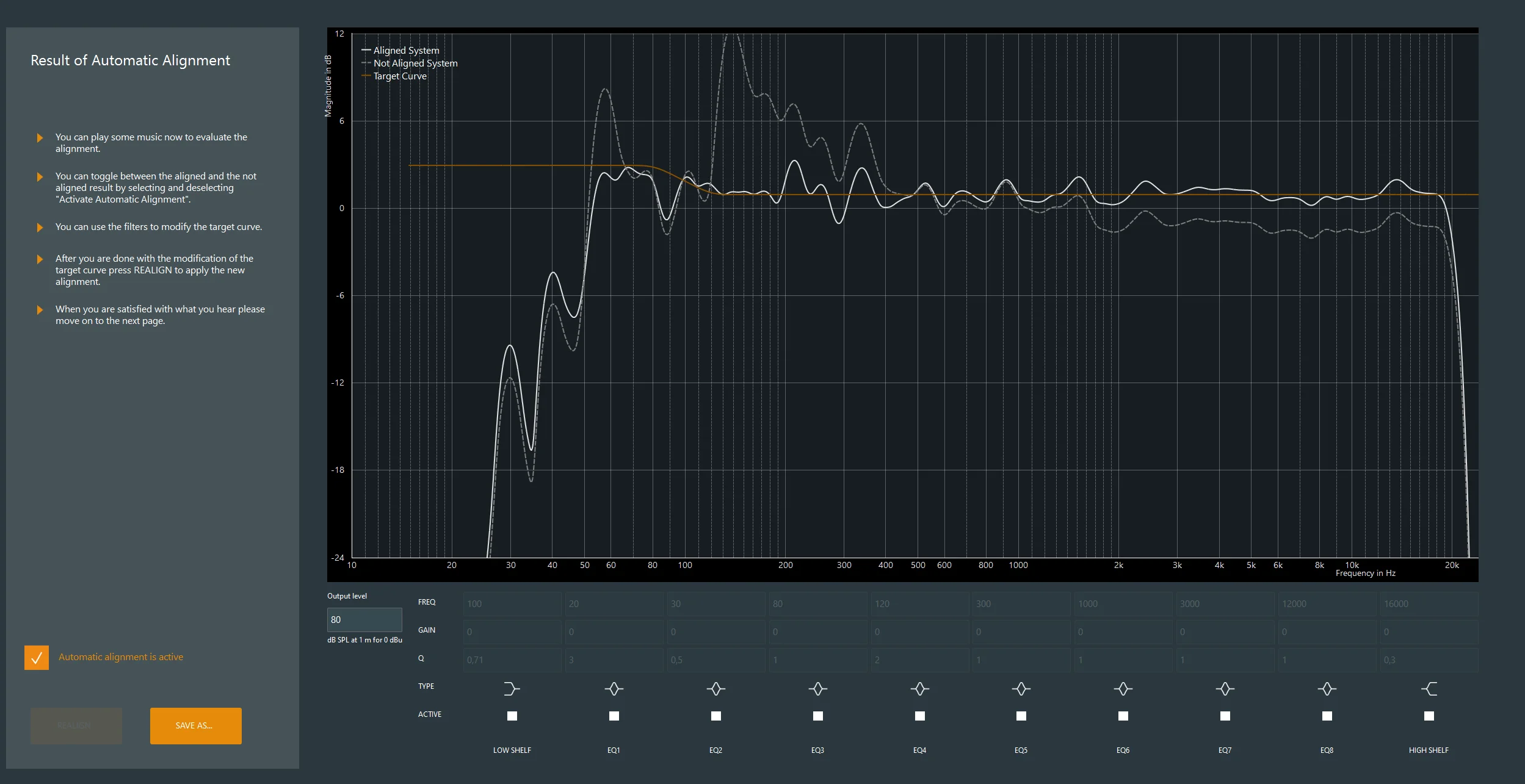Click the EQ5 gain field
This screenshot has height=784, width=1525.
tap(1021, 631)
